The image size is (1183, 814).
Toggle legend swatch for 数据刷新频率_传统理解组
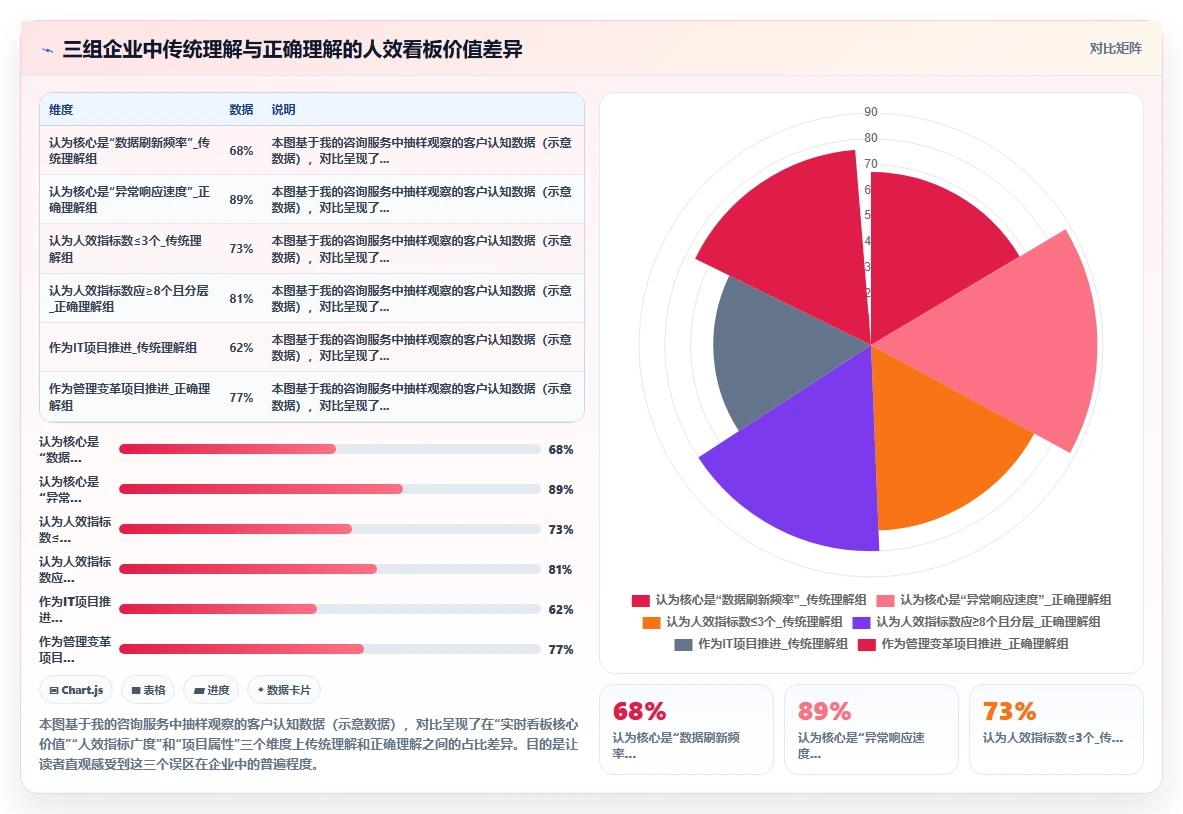tap(641, 601)
